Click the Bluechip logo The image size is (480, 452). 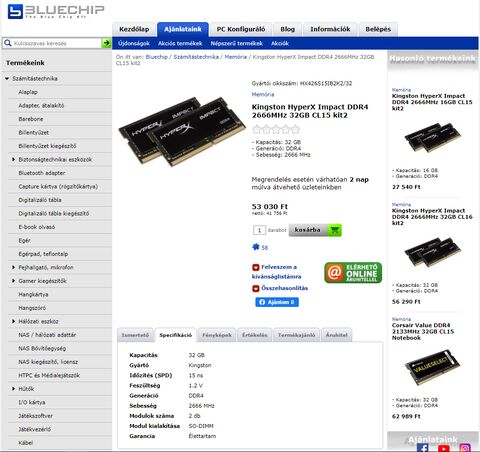[x=56, y=11]
